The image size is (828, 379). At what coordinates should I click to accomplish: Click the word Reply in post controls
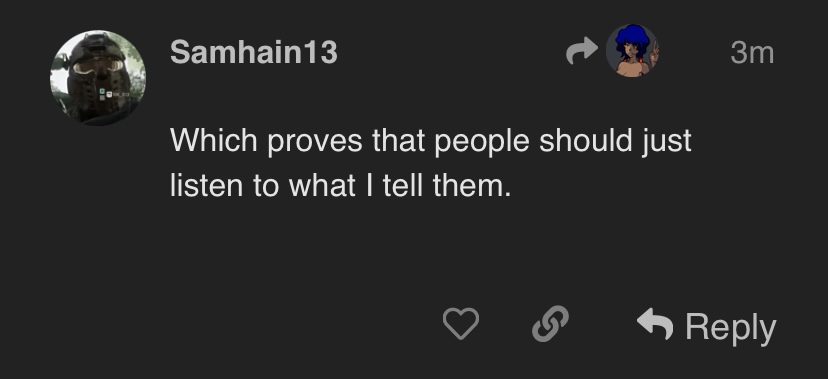731,328
